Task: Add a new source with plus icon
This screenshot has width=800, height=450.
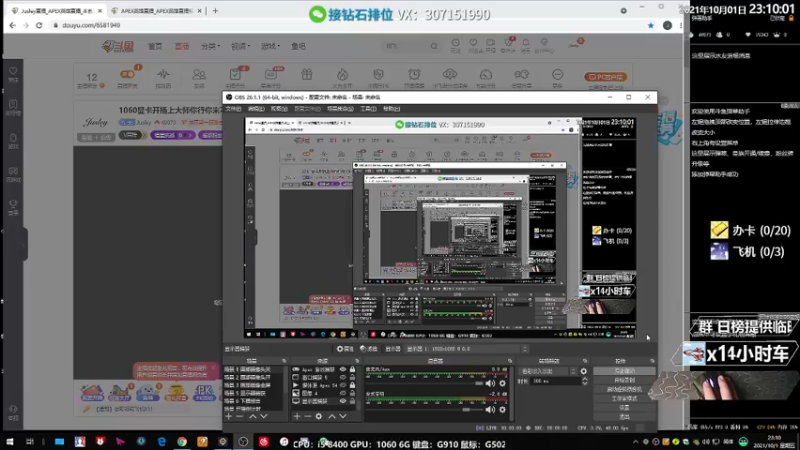Action: (297, 416)
